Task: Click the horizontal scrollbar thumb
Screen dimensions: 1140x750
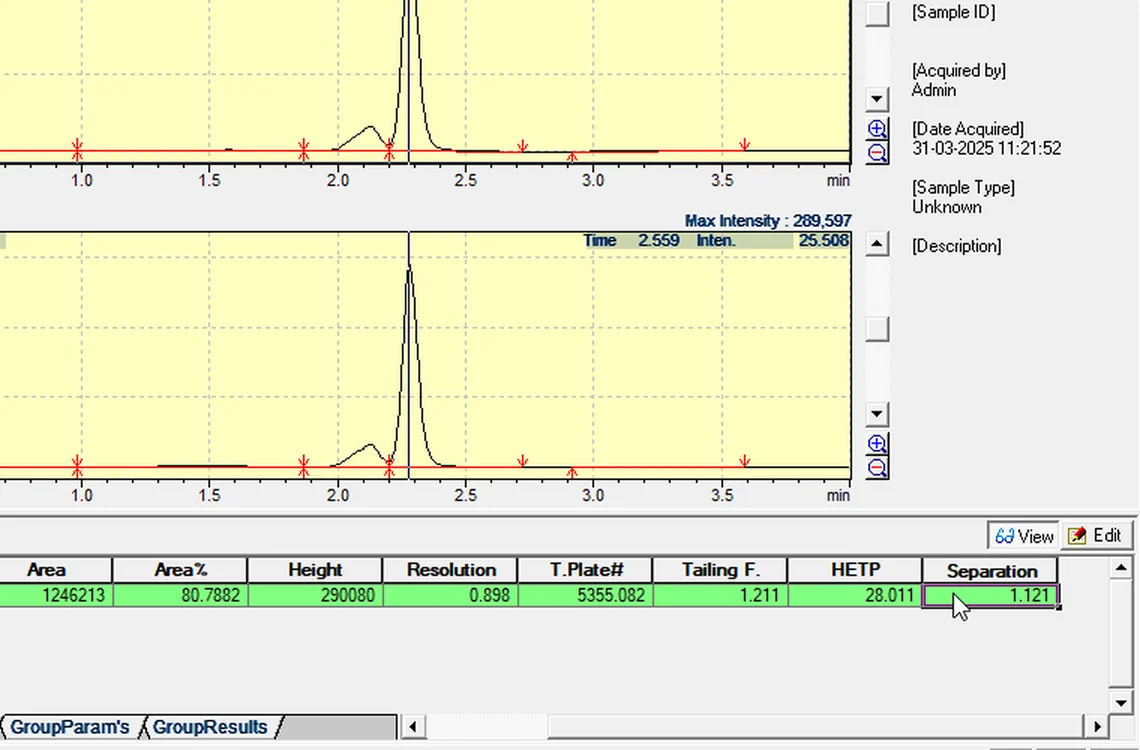Action: tap(816, 726)
